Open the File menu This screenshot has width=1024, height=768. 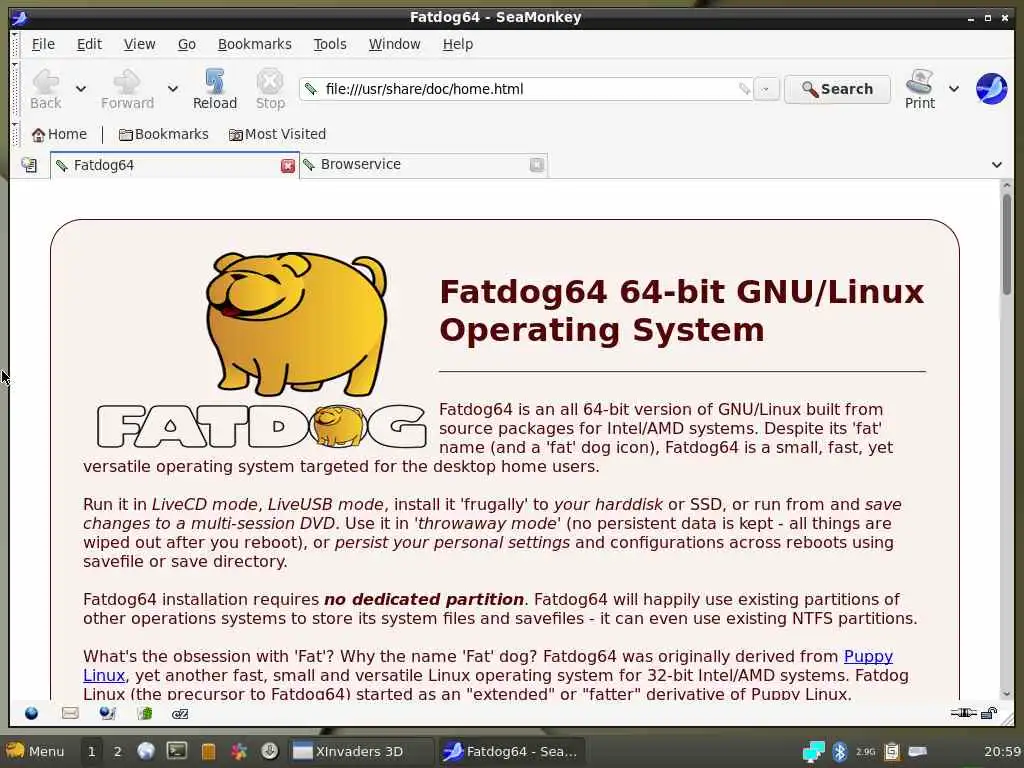pos(43,44)
